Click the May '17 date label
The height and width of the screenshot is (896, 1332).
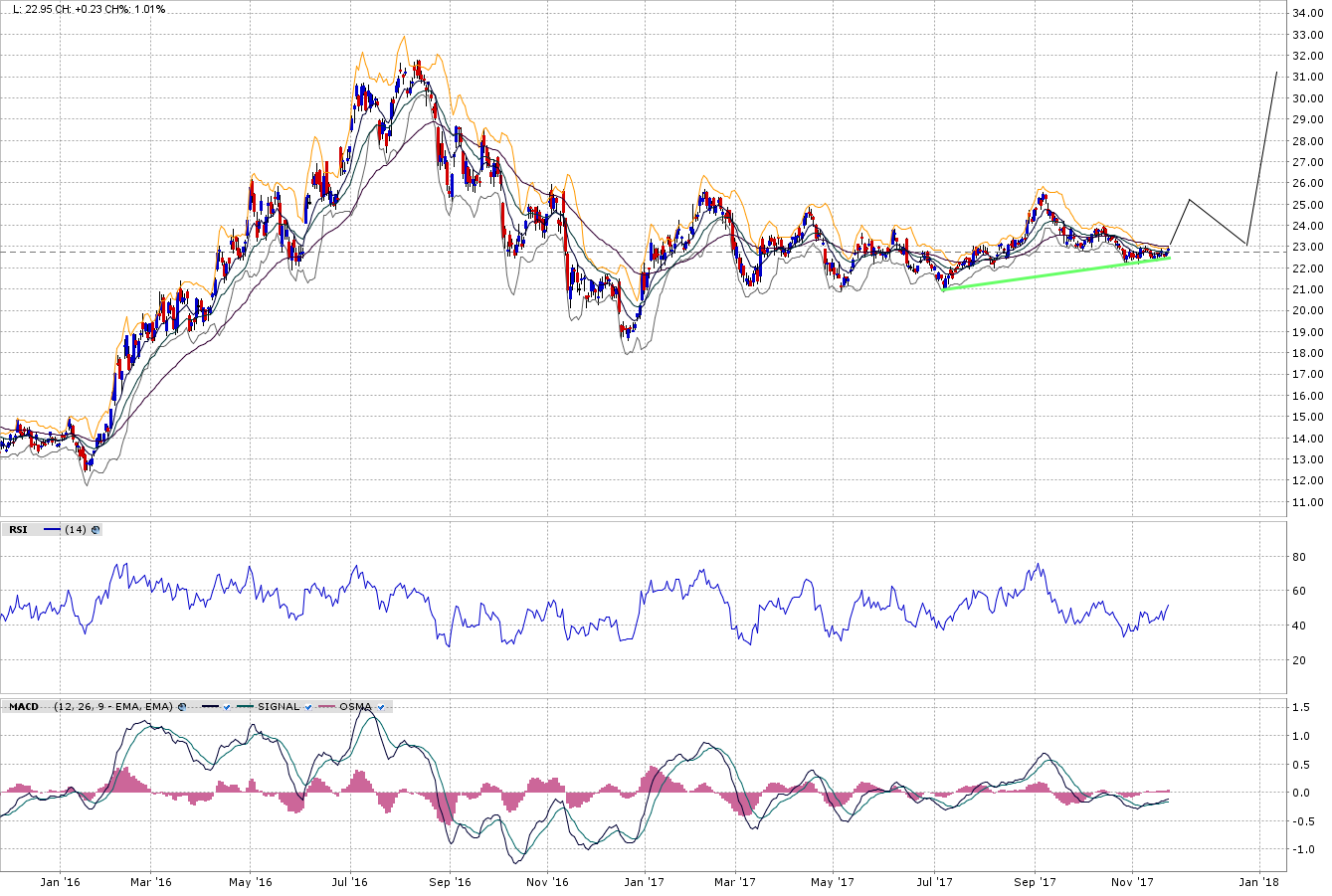click(x=834, y=882)
